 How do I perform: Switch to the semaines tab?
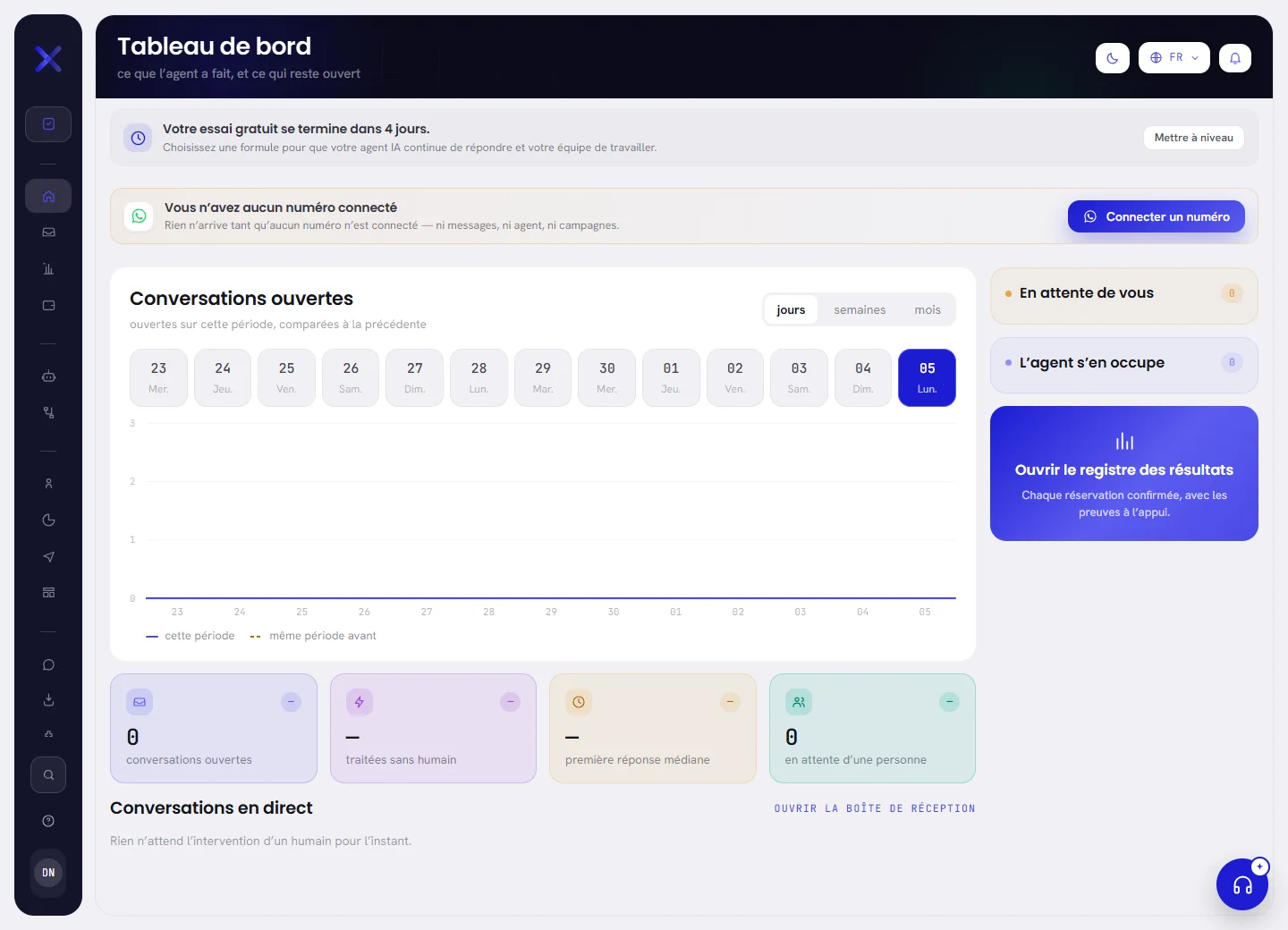coord(860,310)
